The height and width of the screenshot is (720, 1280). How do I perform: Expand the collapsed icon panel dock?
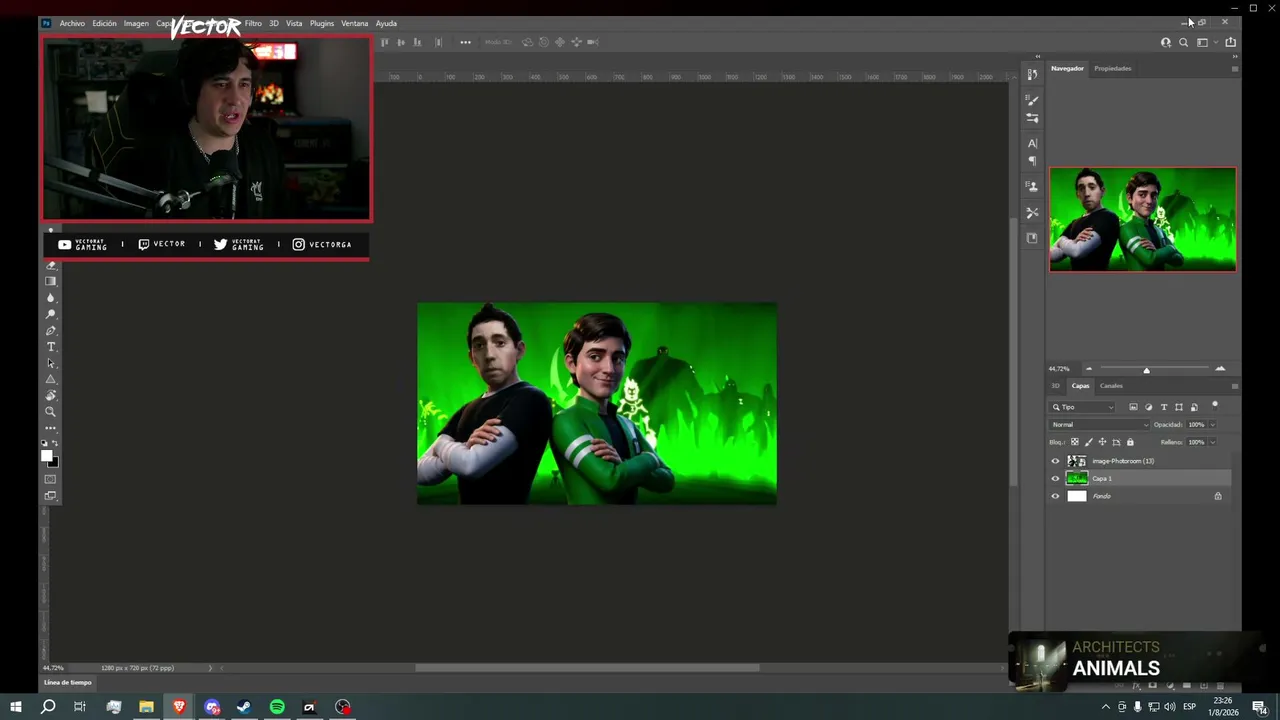coord(1038,56)
